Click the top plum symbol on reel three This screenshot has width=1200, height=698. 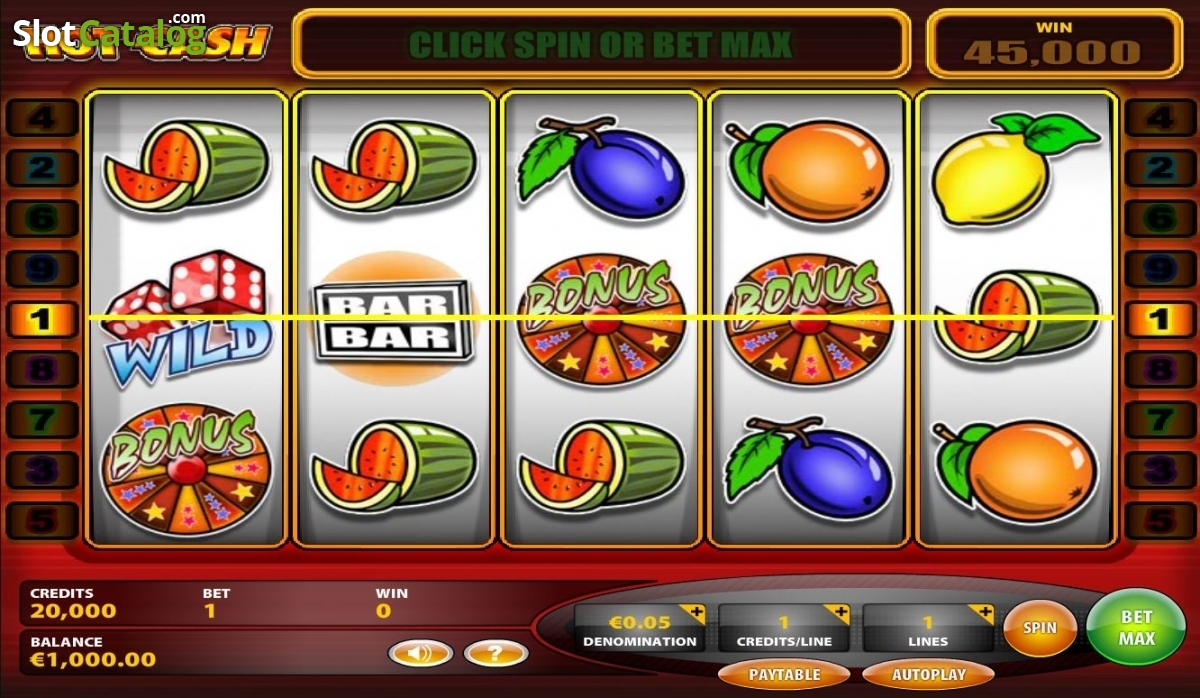601,167
